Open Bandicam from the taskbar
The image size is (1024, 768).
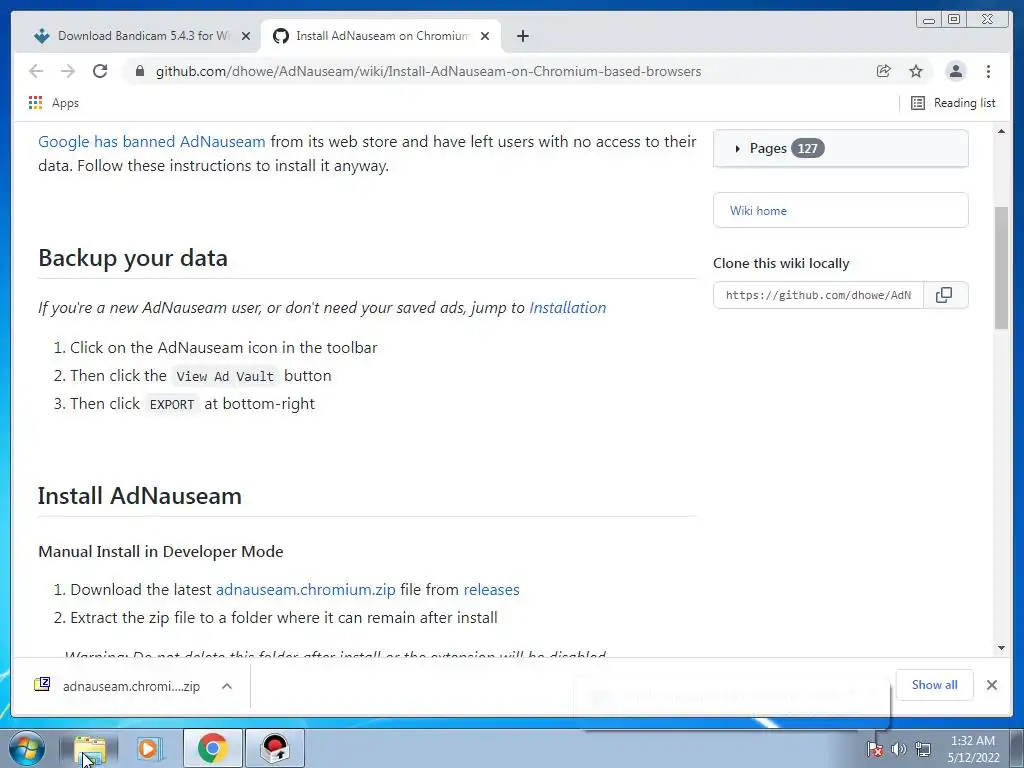(275, 748)
